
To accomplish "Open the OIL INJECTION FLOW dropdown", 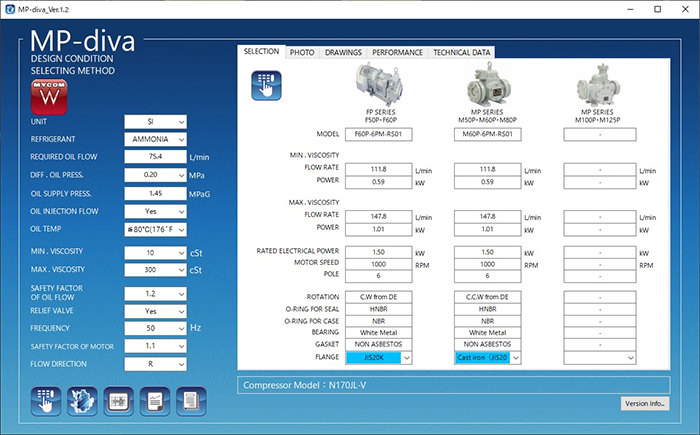I will tap(155, 211).
